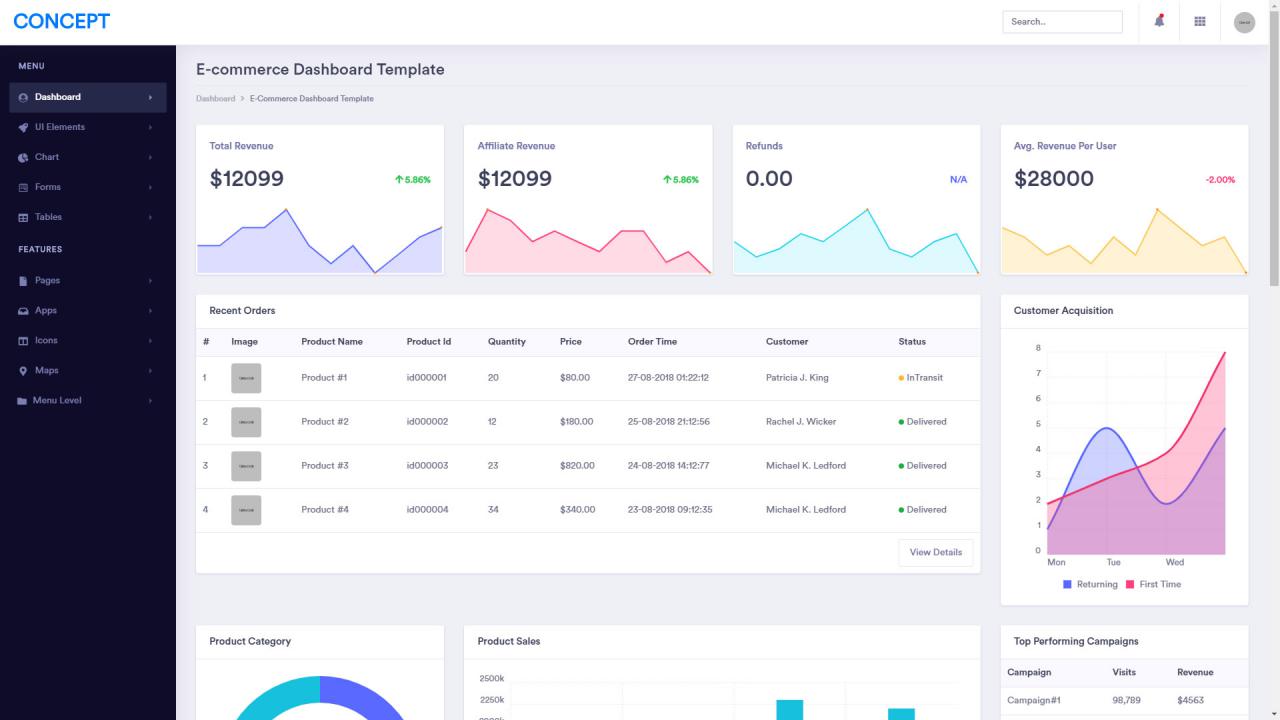Click the Pages file icon
This screenshot has width=1280, height=720.
[x=23, y=281]
